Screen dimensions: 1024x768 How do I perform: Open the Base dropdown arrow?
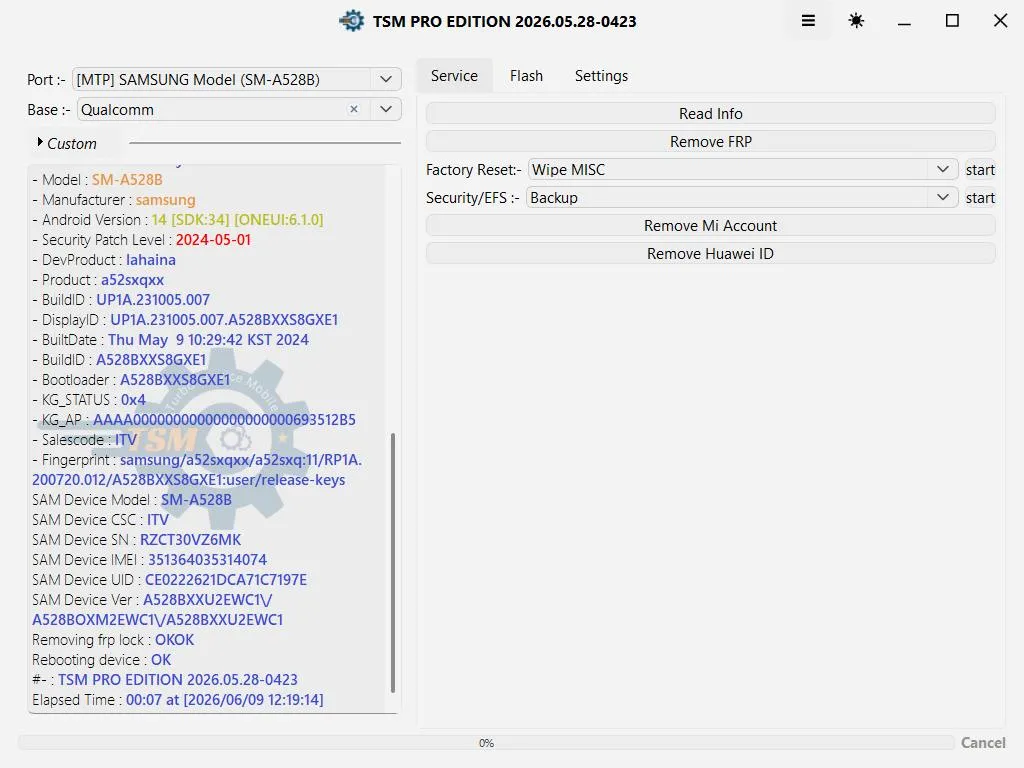tap(386, 109)
